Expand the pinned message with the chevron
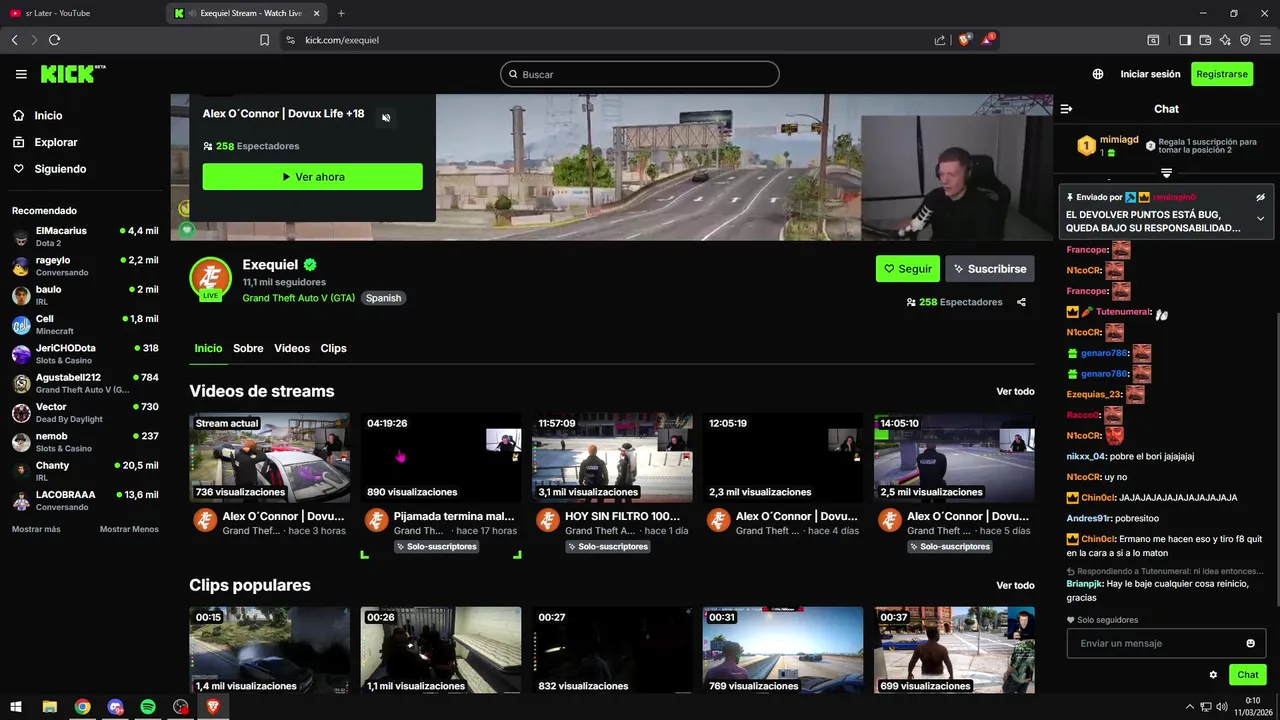 tap(1261, 218)
